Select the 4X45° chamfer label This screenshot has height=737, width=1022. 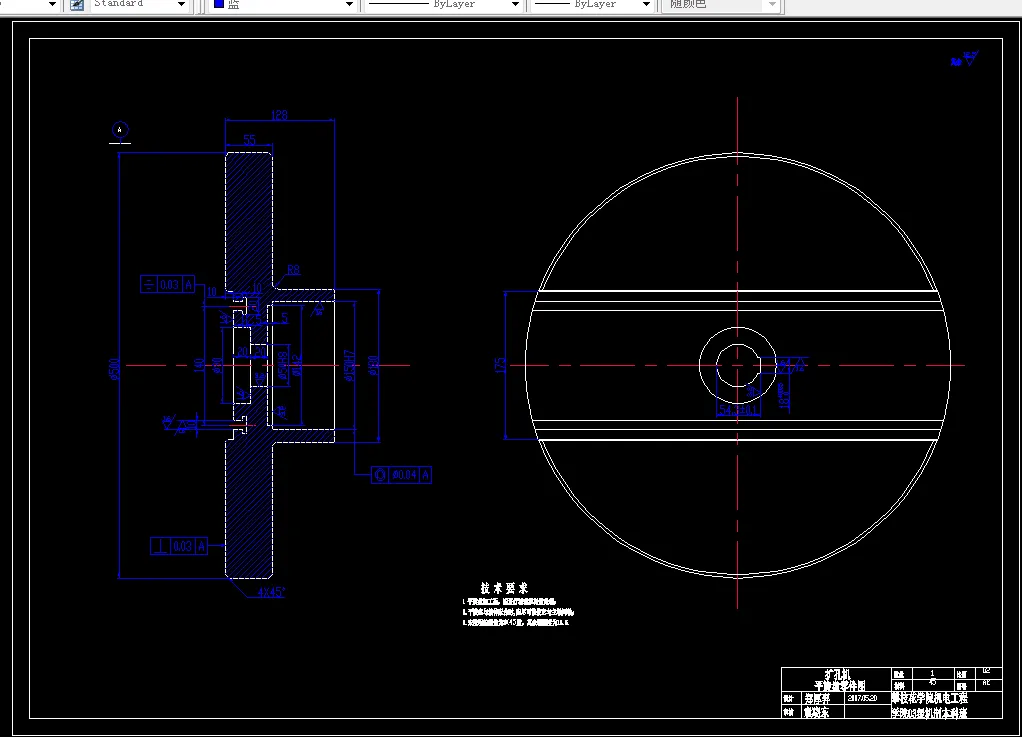click(271, 592)
